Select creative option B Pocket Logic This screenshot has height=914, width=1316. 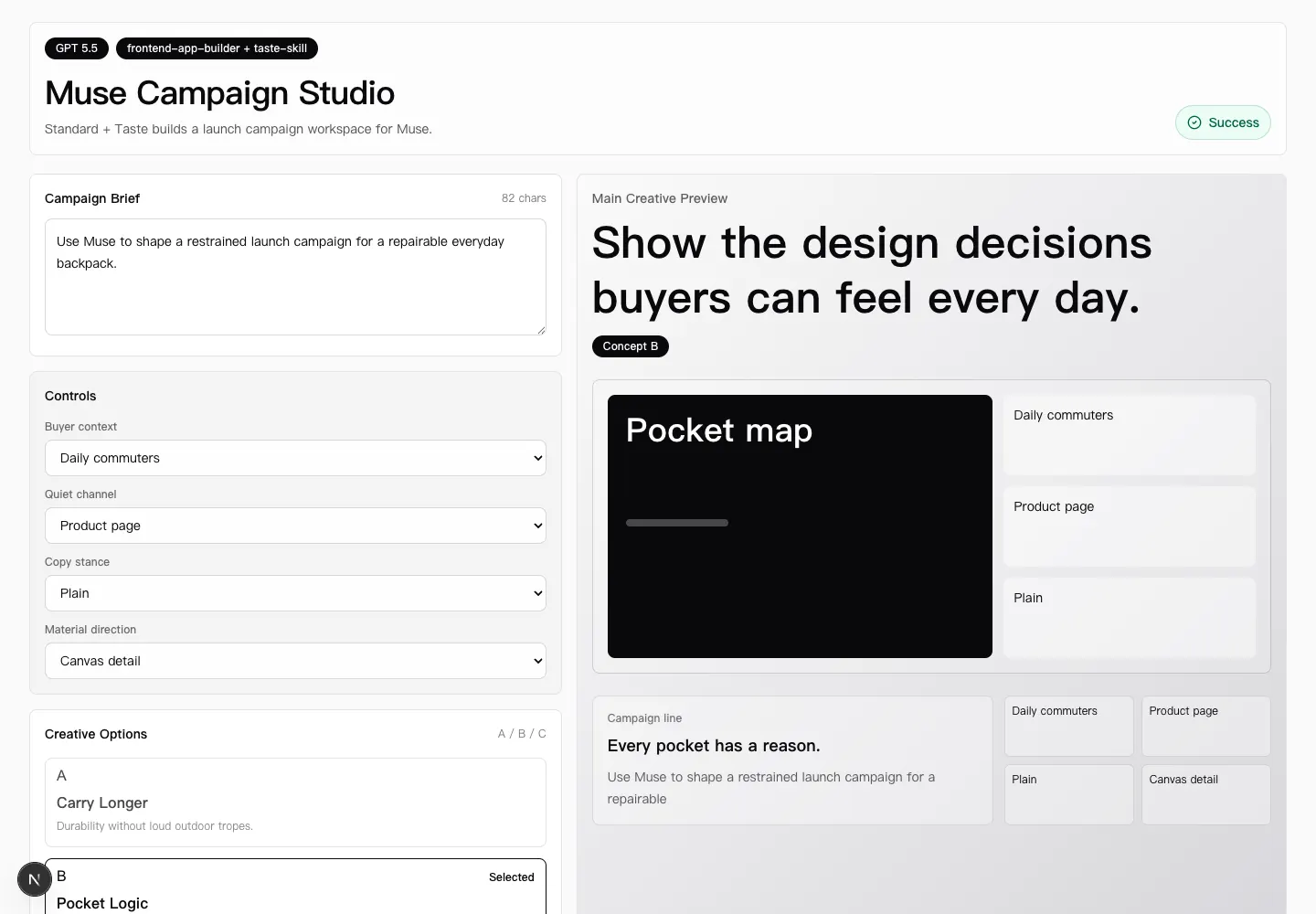point(295,887)
